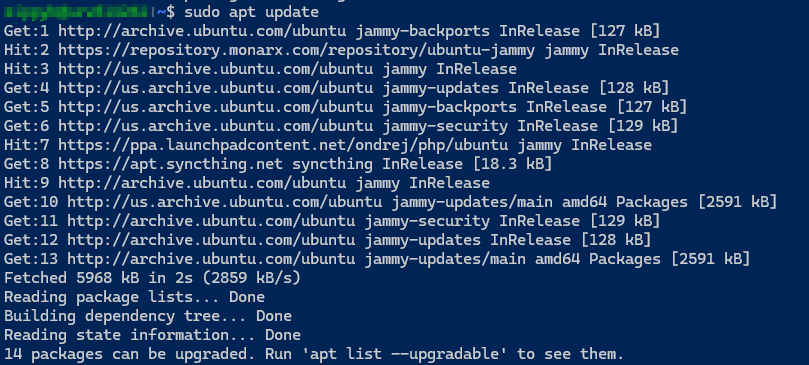This screenshot has width=809, height=365.
Task: Click the 'Building dependency tree... Done' line
Action: pos(148,316)
